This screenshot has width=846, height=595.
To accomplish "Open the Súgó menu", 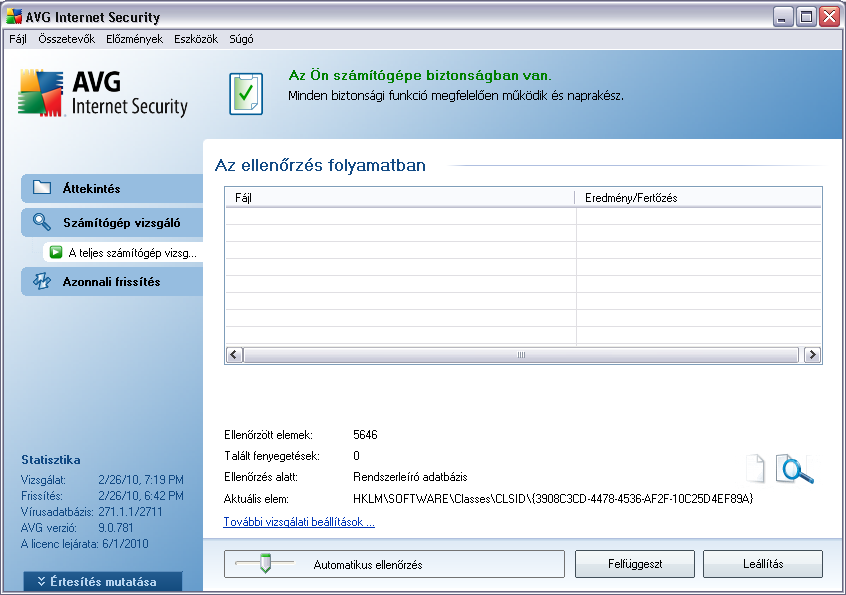I will click(241, 39).
